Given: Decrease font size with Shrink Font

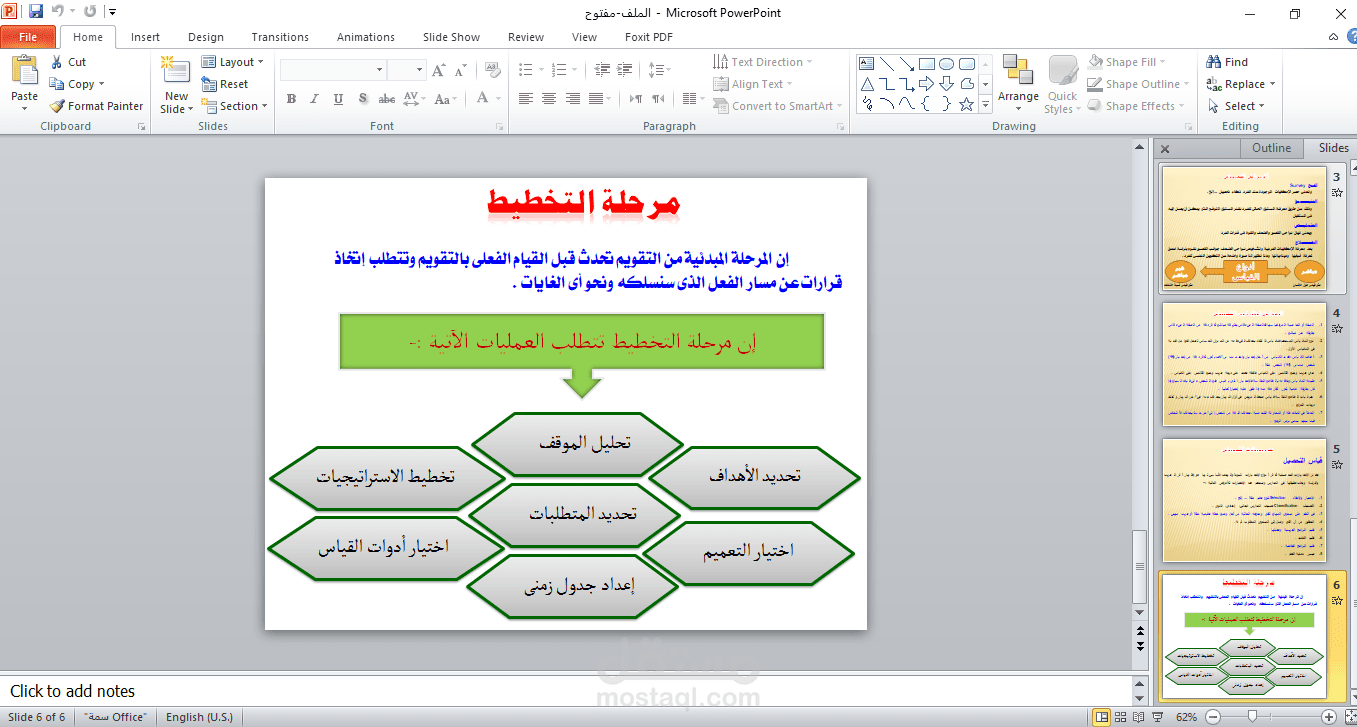Looking at the screenshot, I should (x=461, y=70).
